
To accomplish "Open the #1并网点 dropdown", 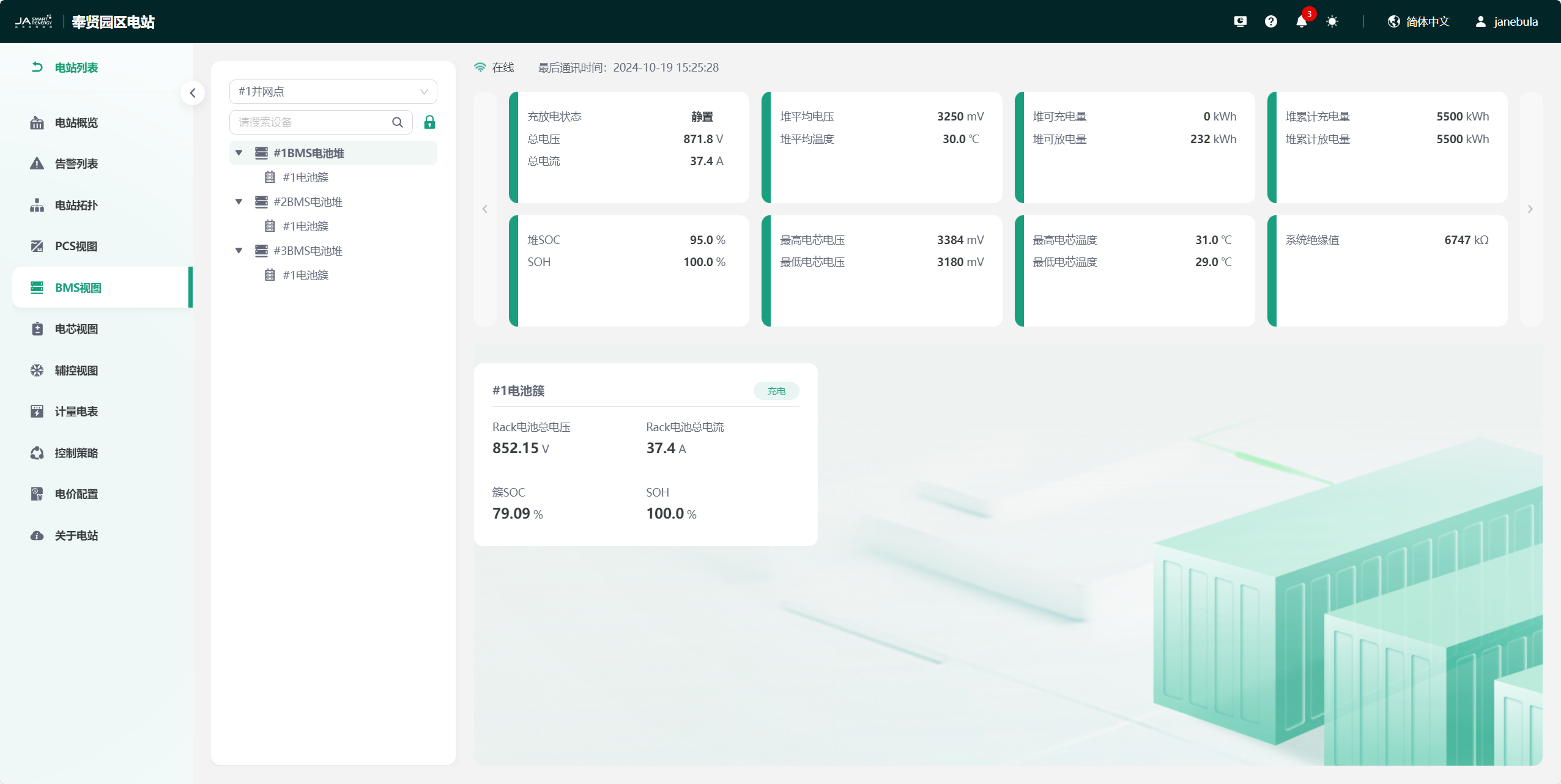I will click(333, 92).
